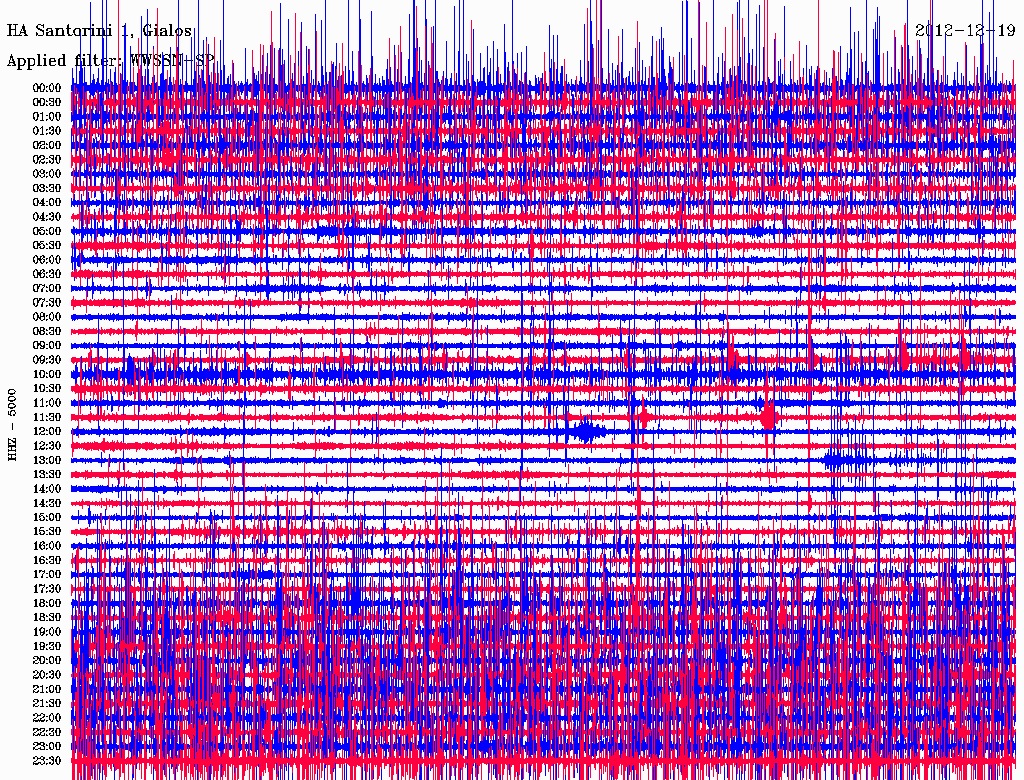Select the 11:30 time label
Image resolution: width=1024 pixels, height=780 pixels.
coord(47,417)
